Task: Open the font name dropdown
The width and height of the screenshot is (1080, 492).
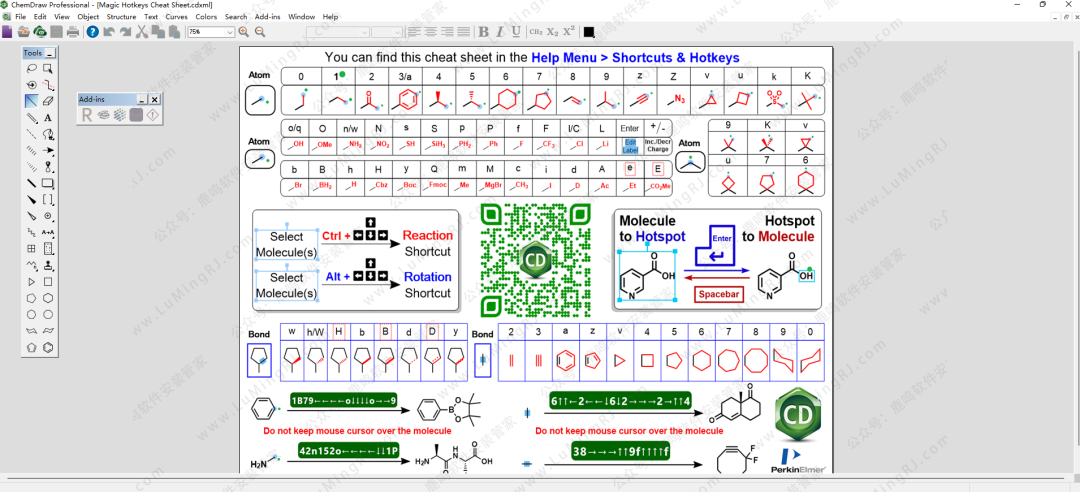Action: (364, 32)
